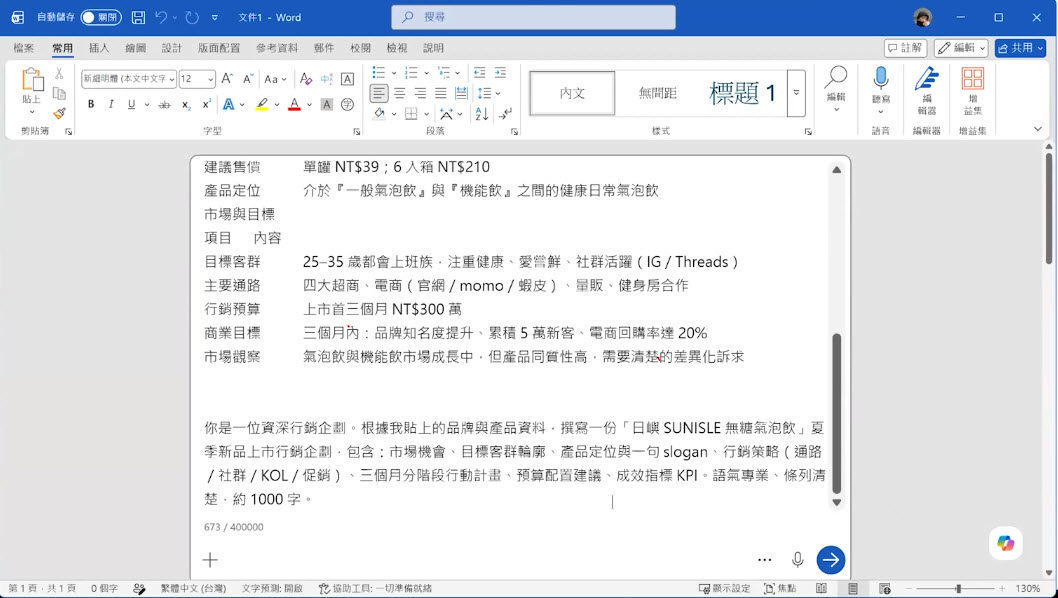The height and width of the screenshot is (598, 1058).
Task: Open the font size 12 dropdown
Action: point(211,79)
